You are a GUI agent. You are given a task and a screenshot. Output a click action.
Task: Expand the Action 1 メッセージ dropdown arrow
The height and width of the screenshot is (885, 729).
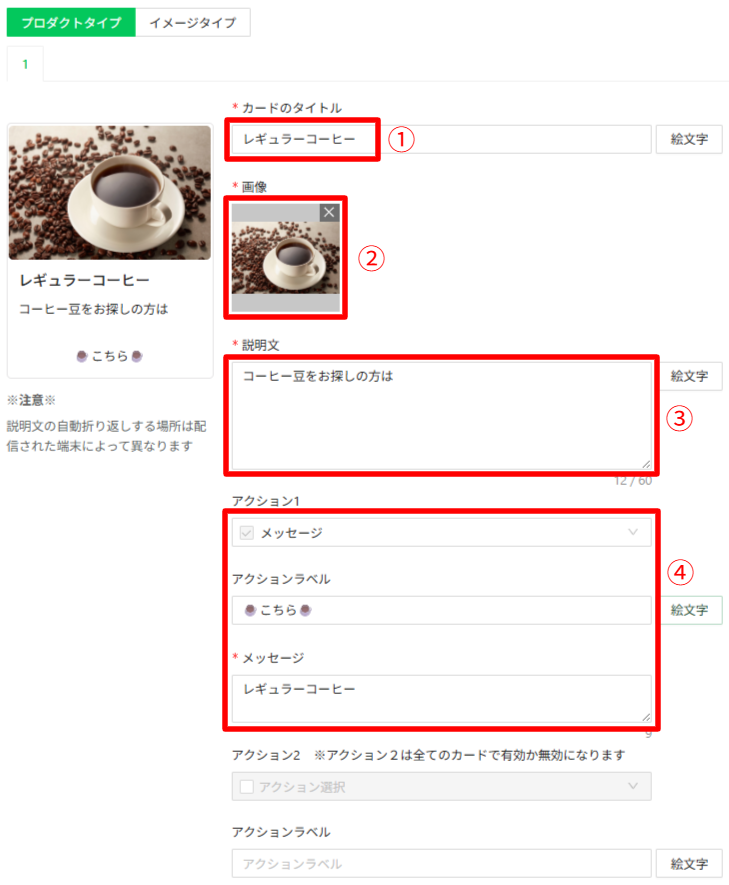click(633, 532)
